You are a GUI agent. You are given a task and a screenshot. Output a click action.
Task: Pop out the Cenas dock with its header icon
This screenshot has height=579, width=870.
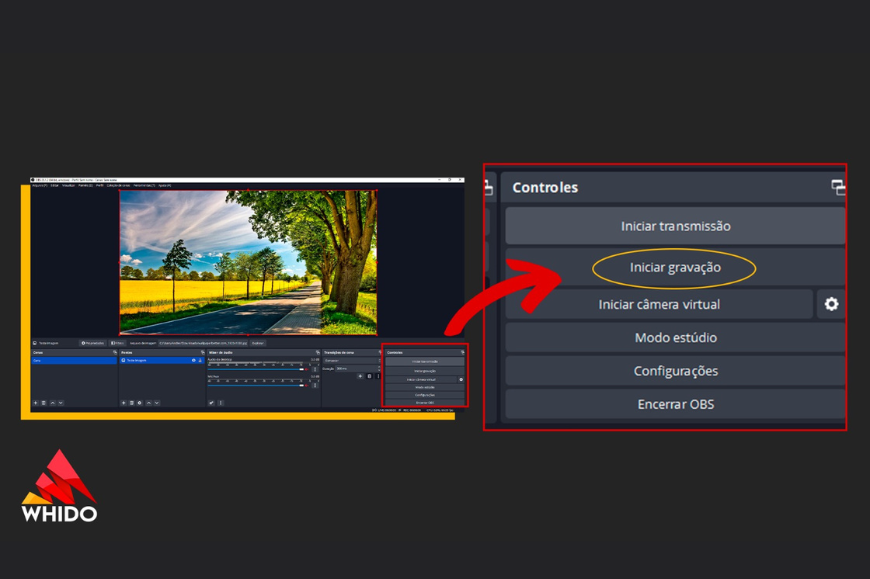pyautogui.click(x=115, y=352)
